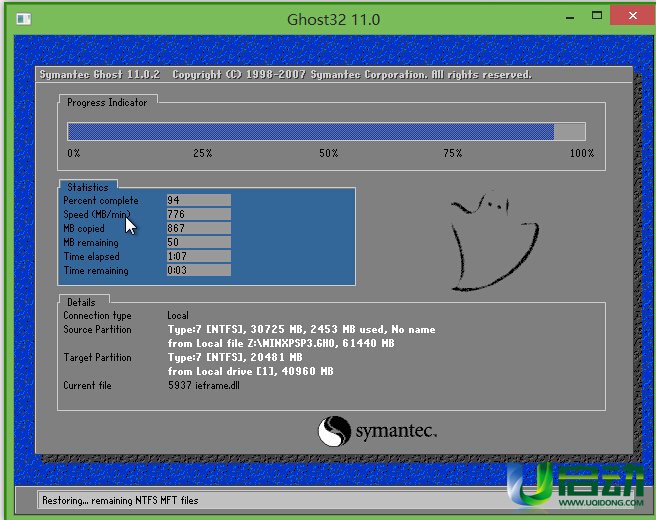Screen dimensions: 656x520
Task: Click the Symantec yin-yang logo icon
Action: point(334,431)
